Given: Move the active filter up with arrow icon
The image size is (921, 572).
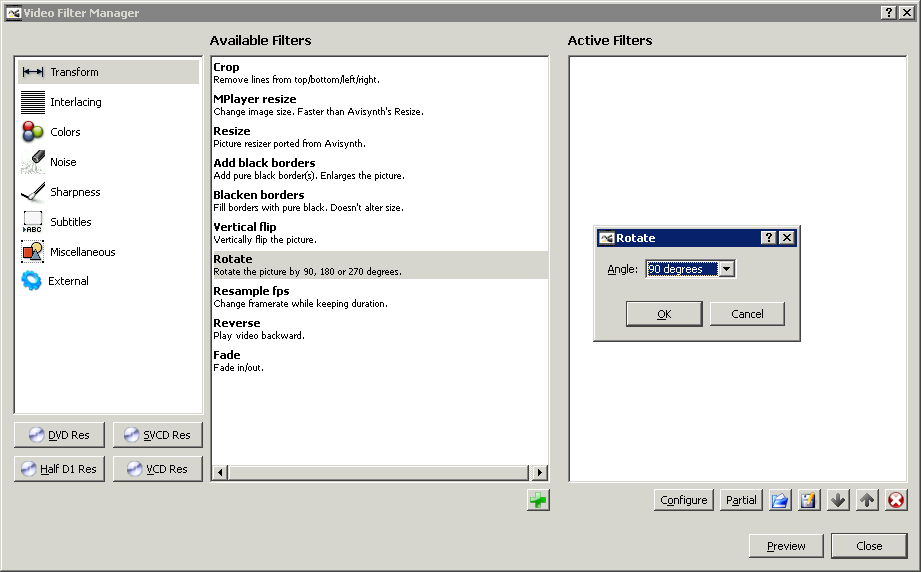Looking at the screenshot, I should (867, 500).
